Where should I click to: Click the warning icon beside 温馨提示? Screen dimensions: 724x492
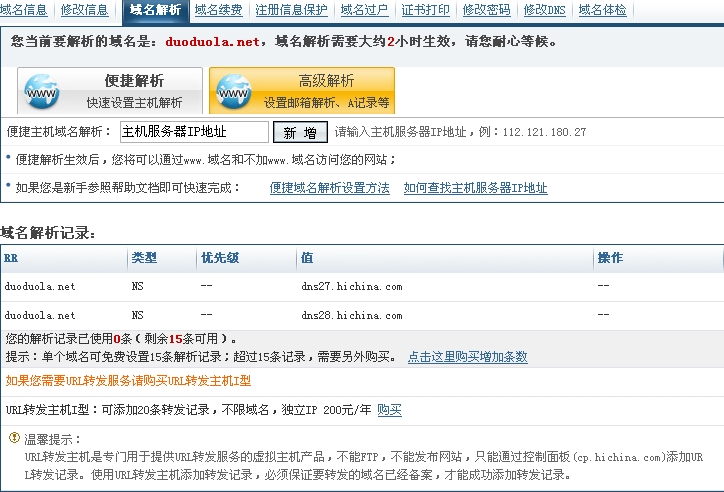(x=14, y=438)
